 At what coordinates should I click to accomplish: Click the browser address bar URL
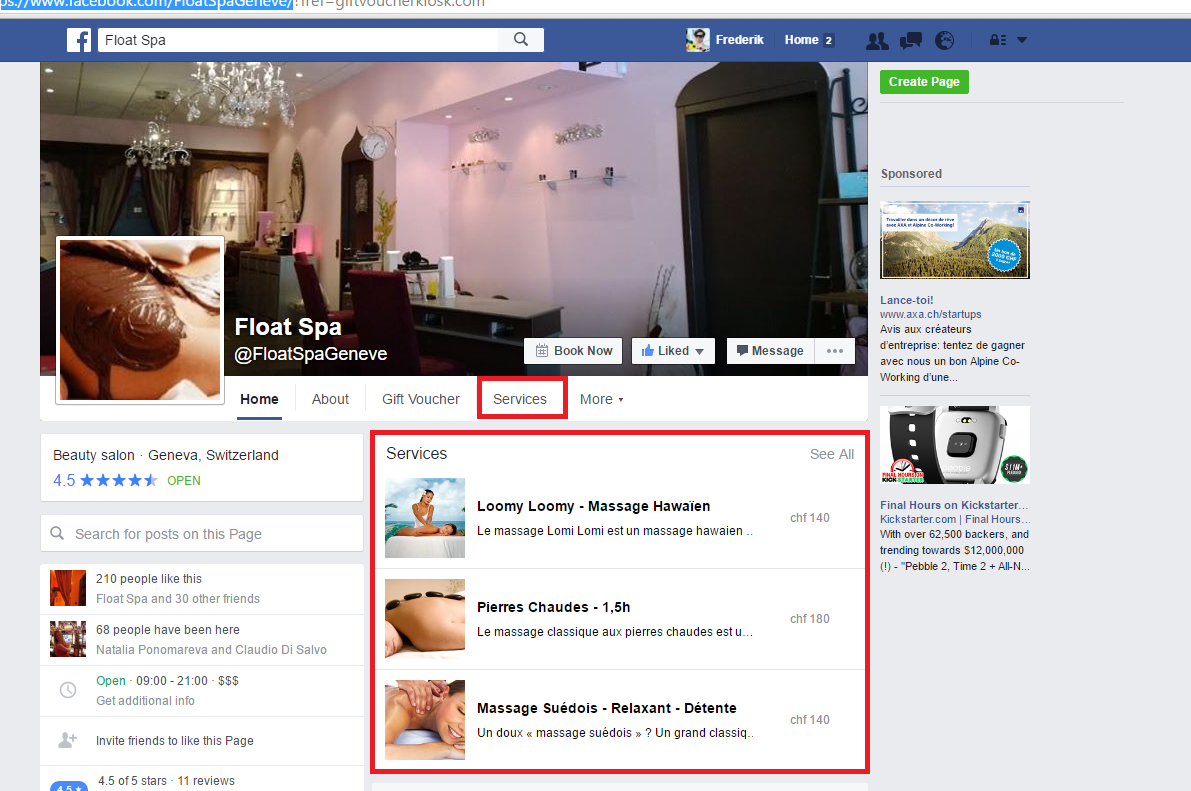point(243,4)
